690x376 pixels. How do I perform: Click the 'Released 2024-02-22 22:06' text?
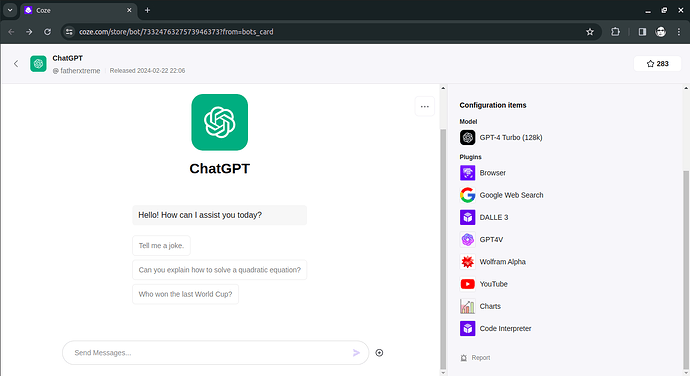click(147, 71)
